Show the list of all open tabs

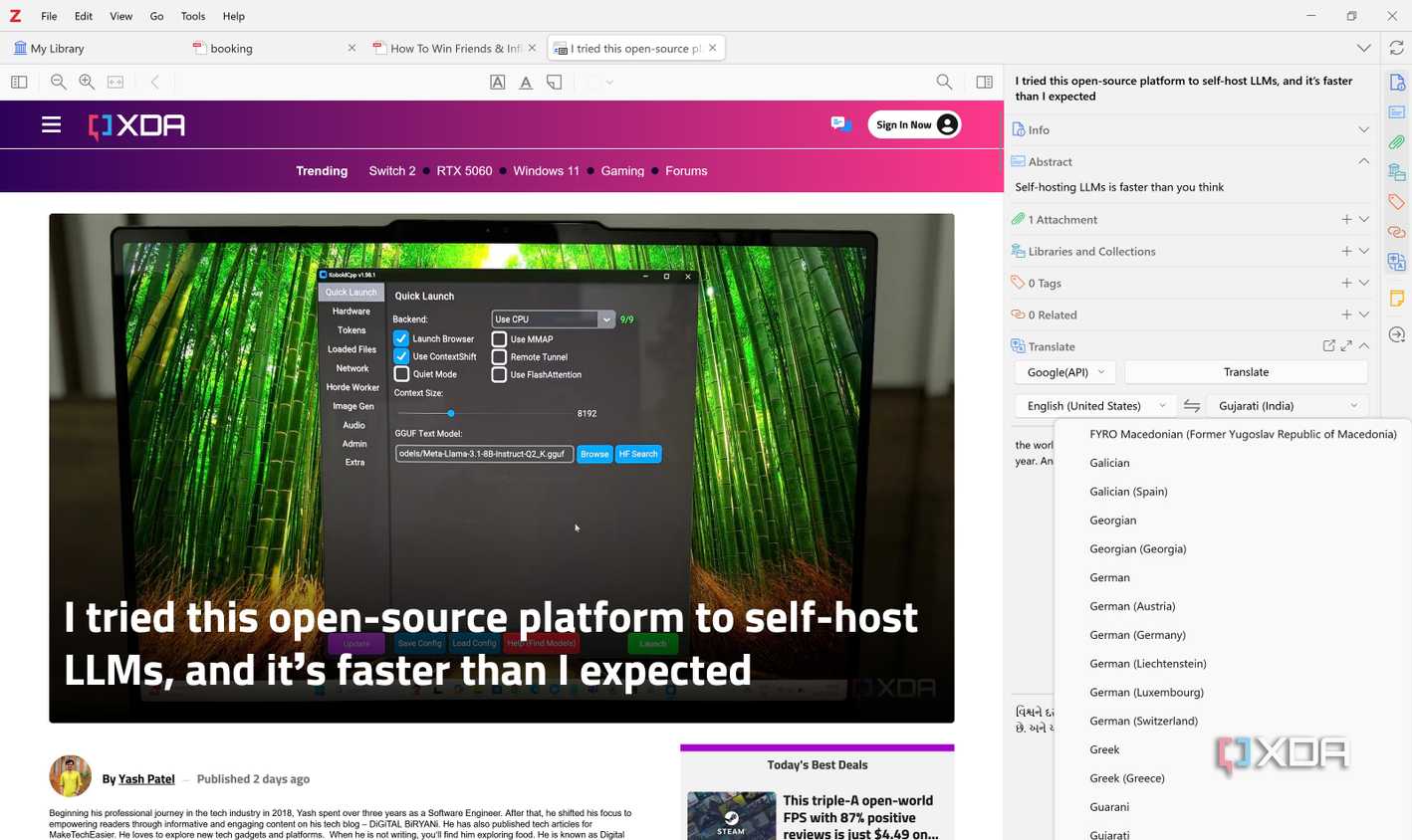point(1363,48)
